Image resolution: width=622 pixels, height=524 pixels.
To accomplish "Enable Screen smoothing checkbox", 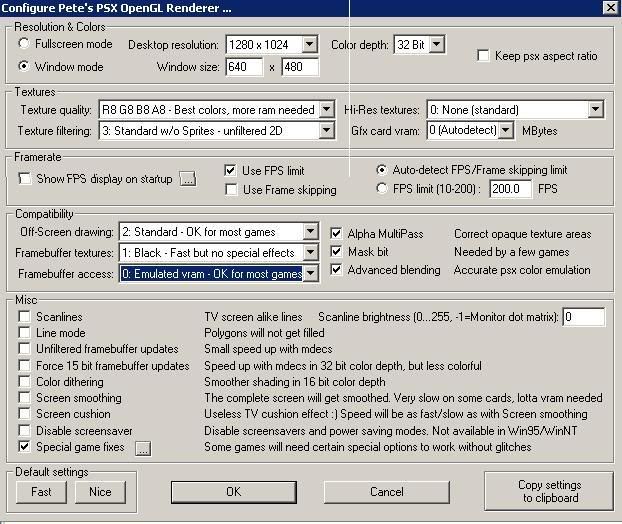I will click(x=24, y=397).
